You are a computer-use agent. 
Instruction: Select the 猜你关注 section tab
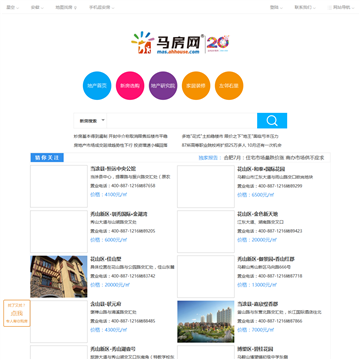tap(47, 158)
